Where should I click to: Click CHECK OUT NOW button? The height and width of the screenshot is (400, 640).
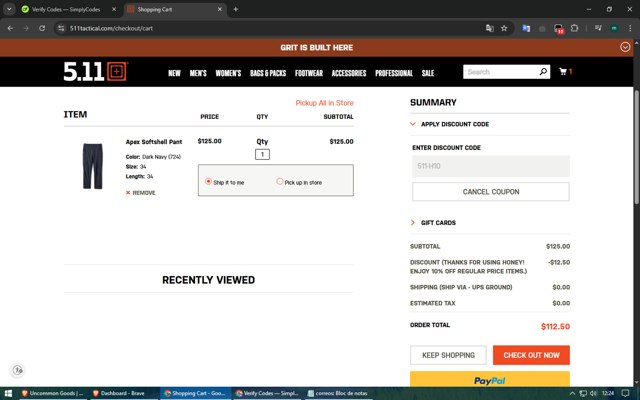click(531, 355)
